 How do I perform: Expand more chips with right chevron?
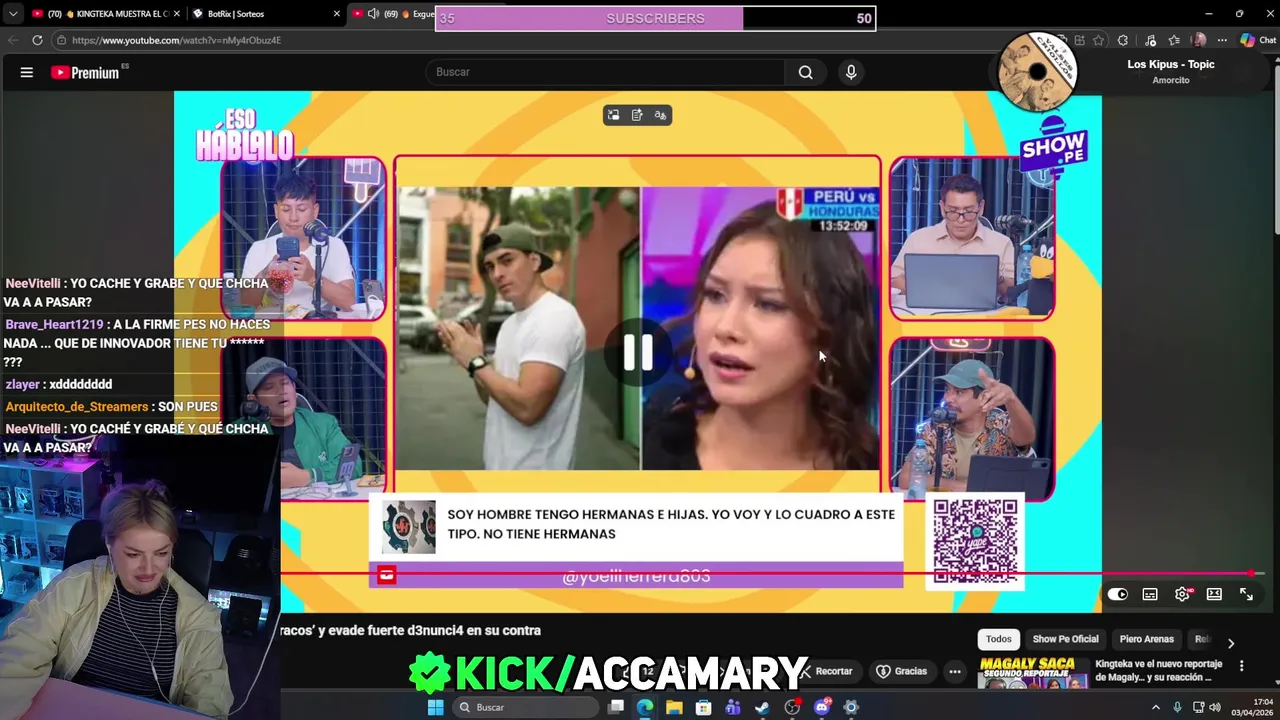[1231, 643]
